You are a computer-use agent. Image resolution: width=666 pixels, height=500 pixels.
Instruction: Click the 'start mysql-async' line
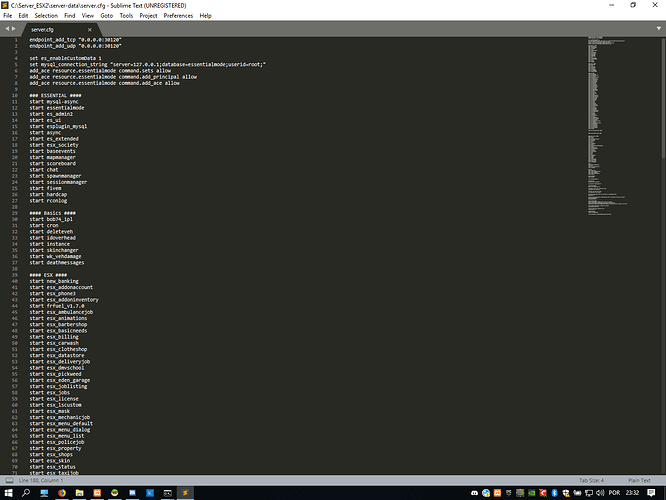click(x=54, y=102)
